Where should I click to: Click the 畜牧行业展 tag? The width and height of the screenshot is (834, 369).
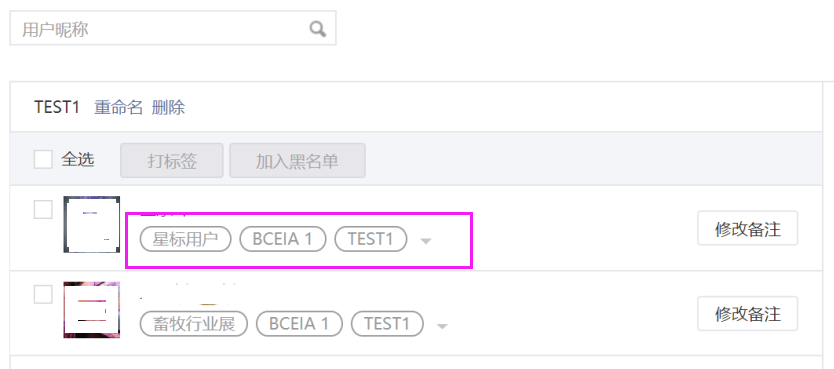194,324
